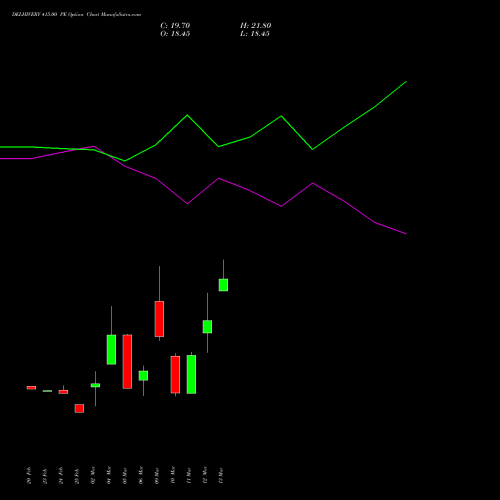500x500 pixels.
Task: Select the small red candlestick above 24 Feb
Action: click(63, 392)
